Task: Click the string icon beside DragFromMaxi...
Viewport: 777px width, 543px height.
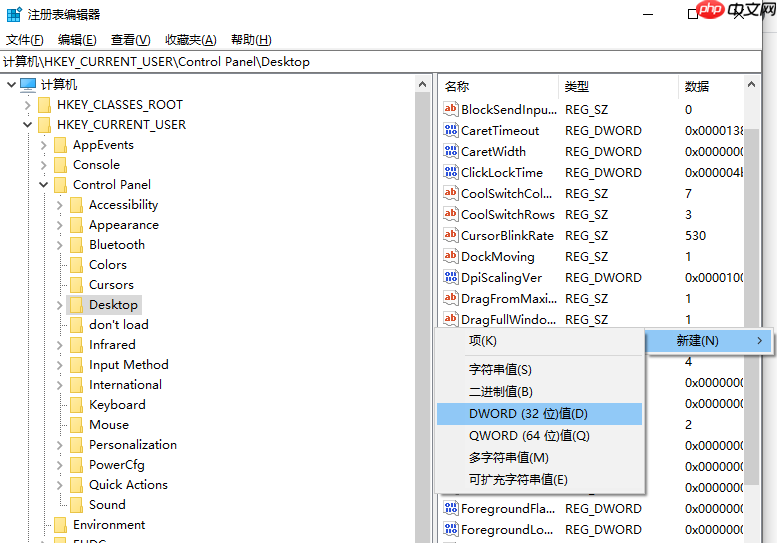Action: [450, 298]
